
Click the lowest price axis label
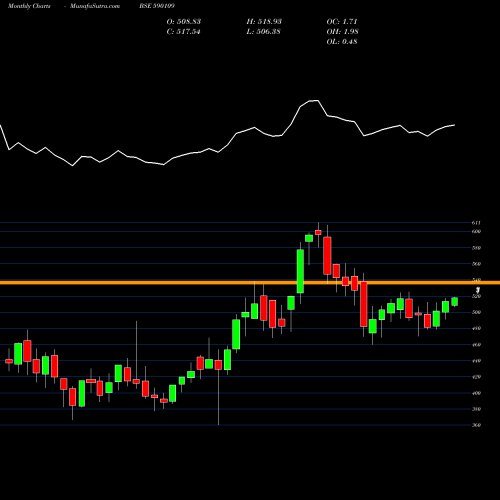[x=476, y=425]
